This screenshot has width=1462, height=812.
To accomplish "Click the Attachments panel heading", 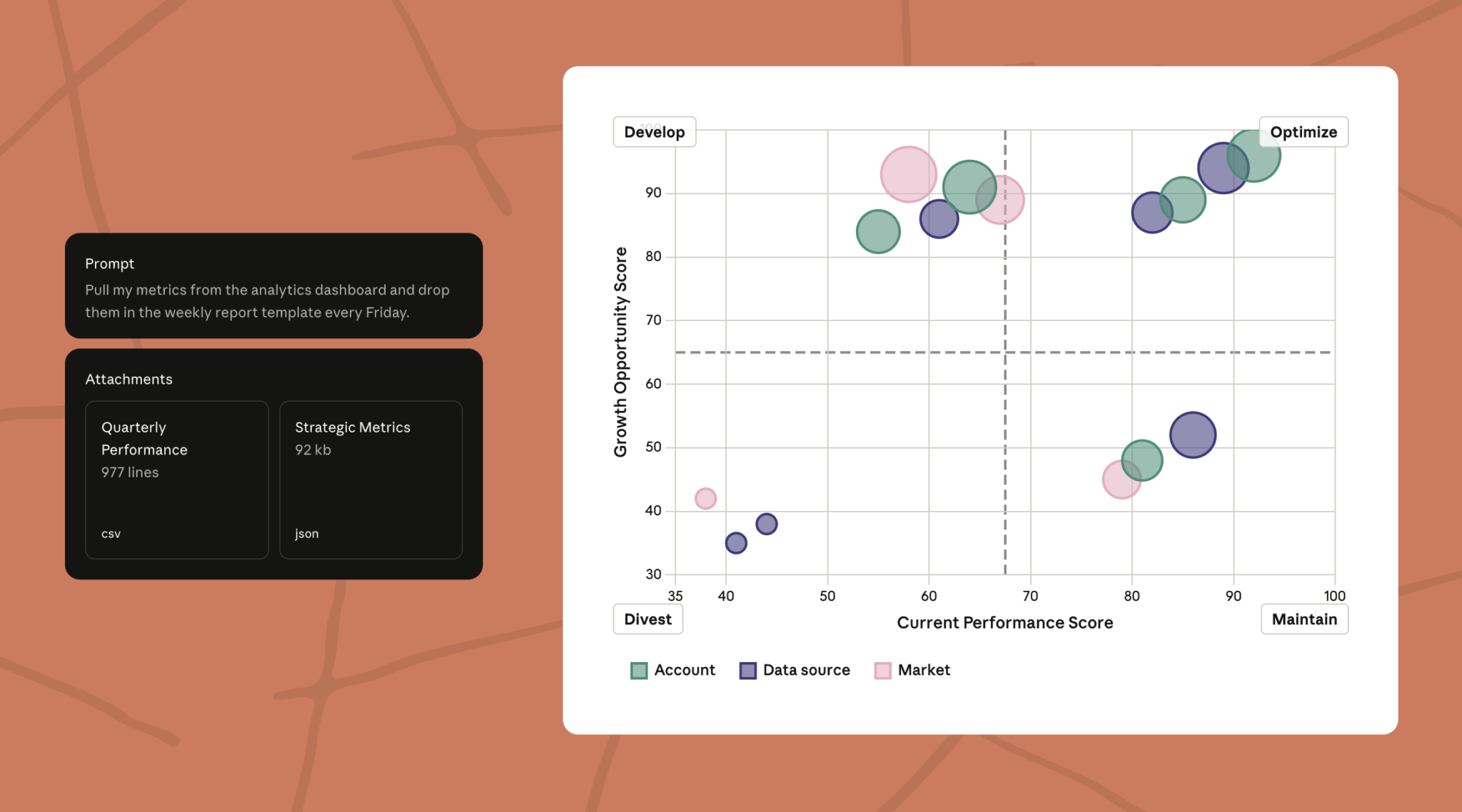I will pos(129,380).
